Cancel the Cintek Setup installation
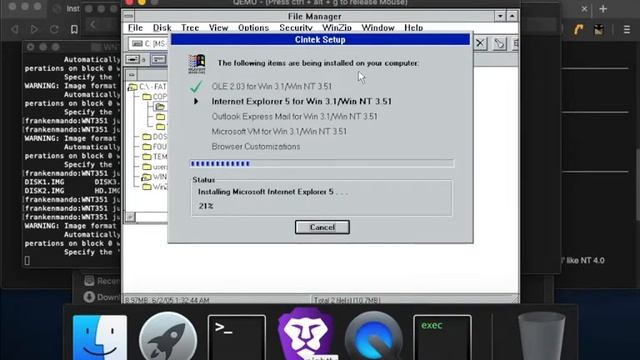This screenshot has height=360, width=640. pyautogui.click(x=322, y=227)
